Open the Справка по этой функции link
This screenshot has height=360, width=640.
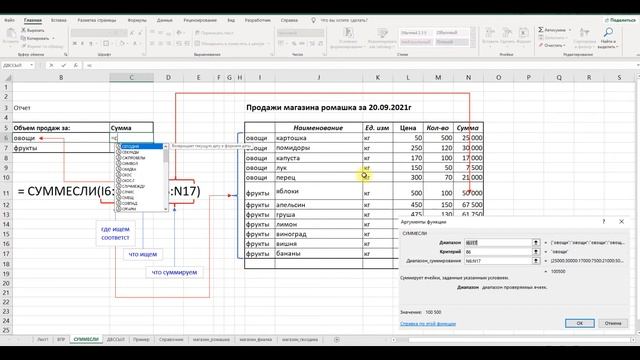428,324
